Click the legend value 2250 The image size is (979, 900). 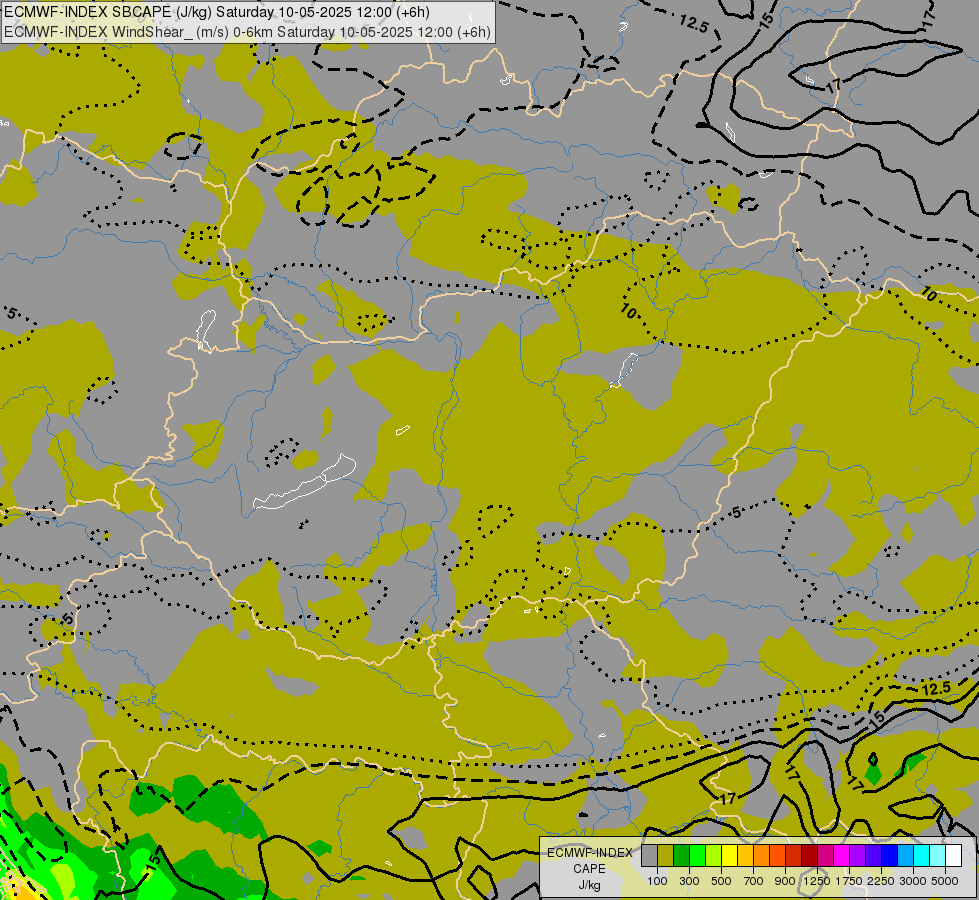click(881, 881)
